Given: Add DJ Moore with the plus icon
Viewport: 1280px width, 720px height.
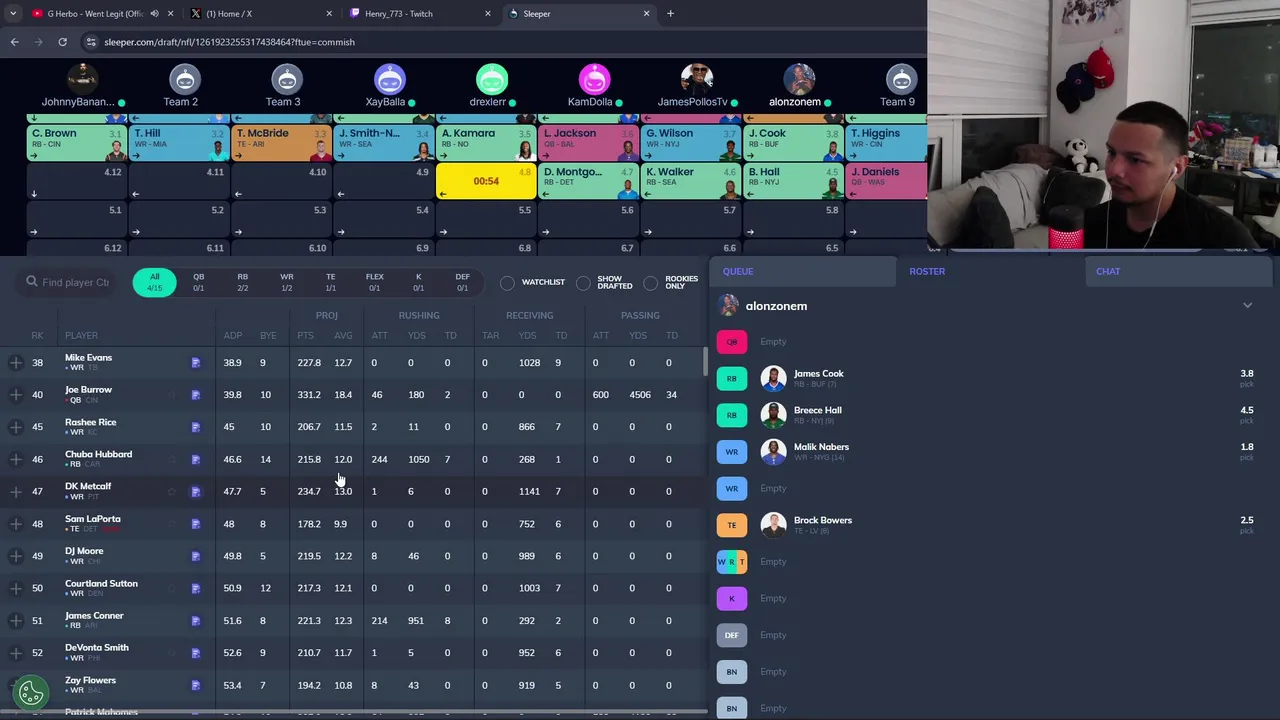Looking at the screenshot, I should tap(16, 556).
